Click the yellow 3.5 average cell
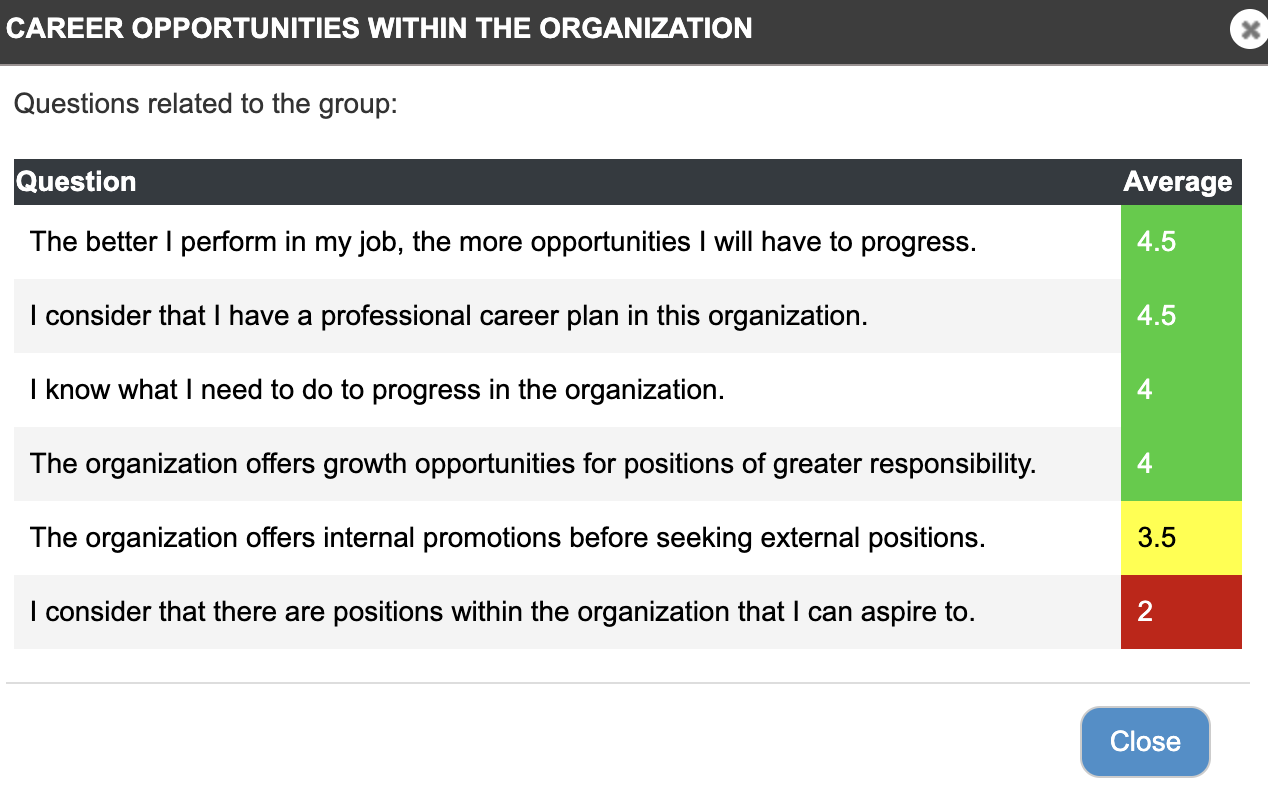 pyautogui.click(x=1181, y=538)
